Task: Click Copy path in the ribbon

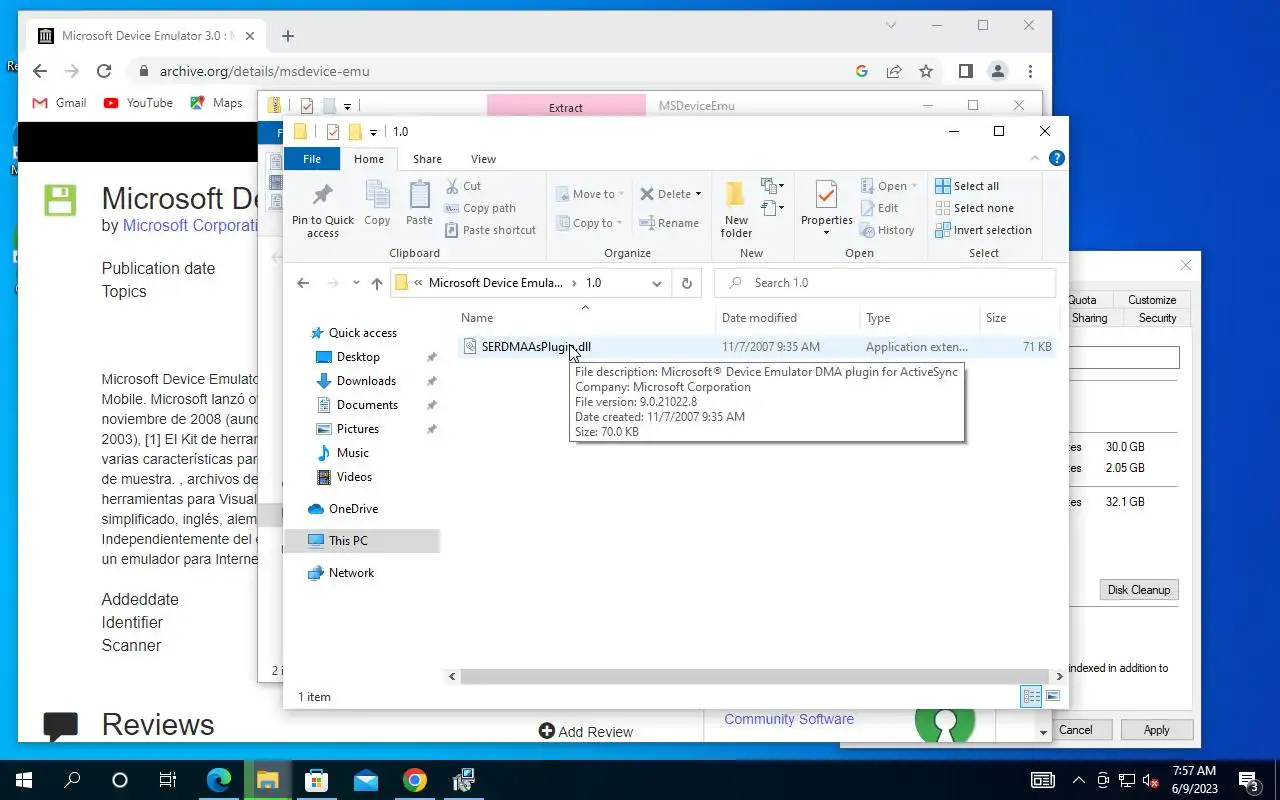Action: [x=479, y=208]
